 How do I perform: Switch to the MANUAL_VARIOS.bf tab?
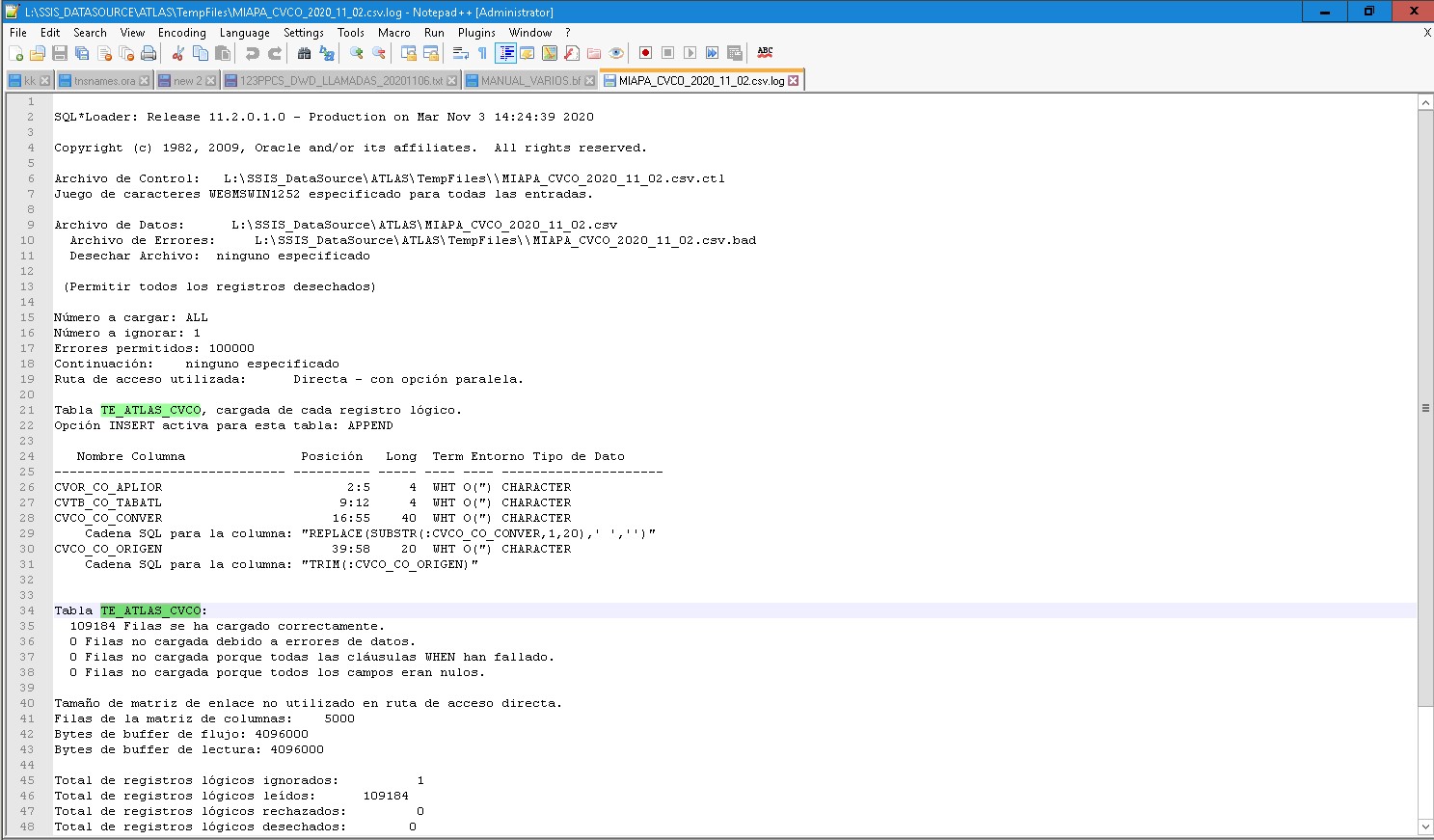point(530,81)
